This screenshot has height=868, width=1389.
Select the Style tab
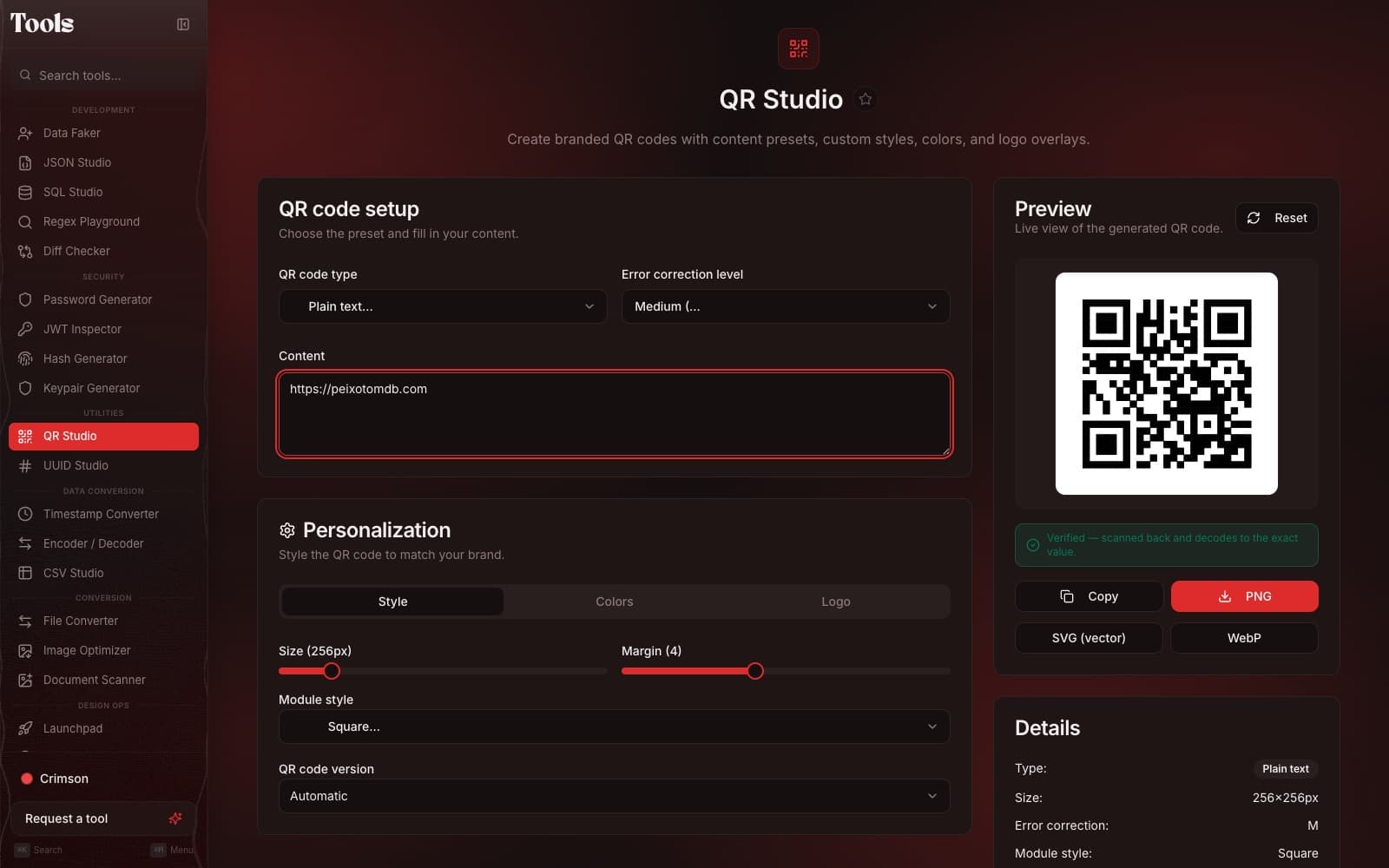[x=392, y=602]
